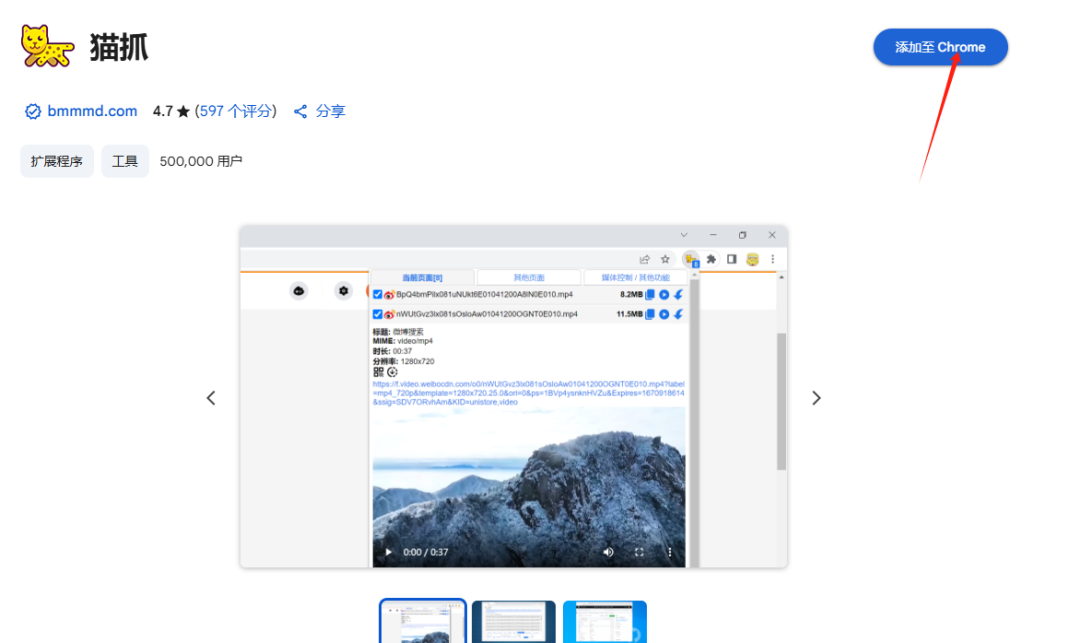Viewport: 1080px width, 643px height.
Task: Open the 597 个评分 ratings link
Action: [x=235, y=111]
